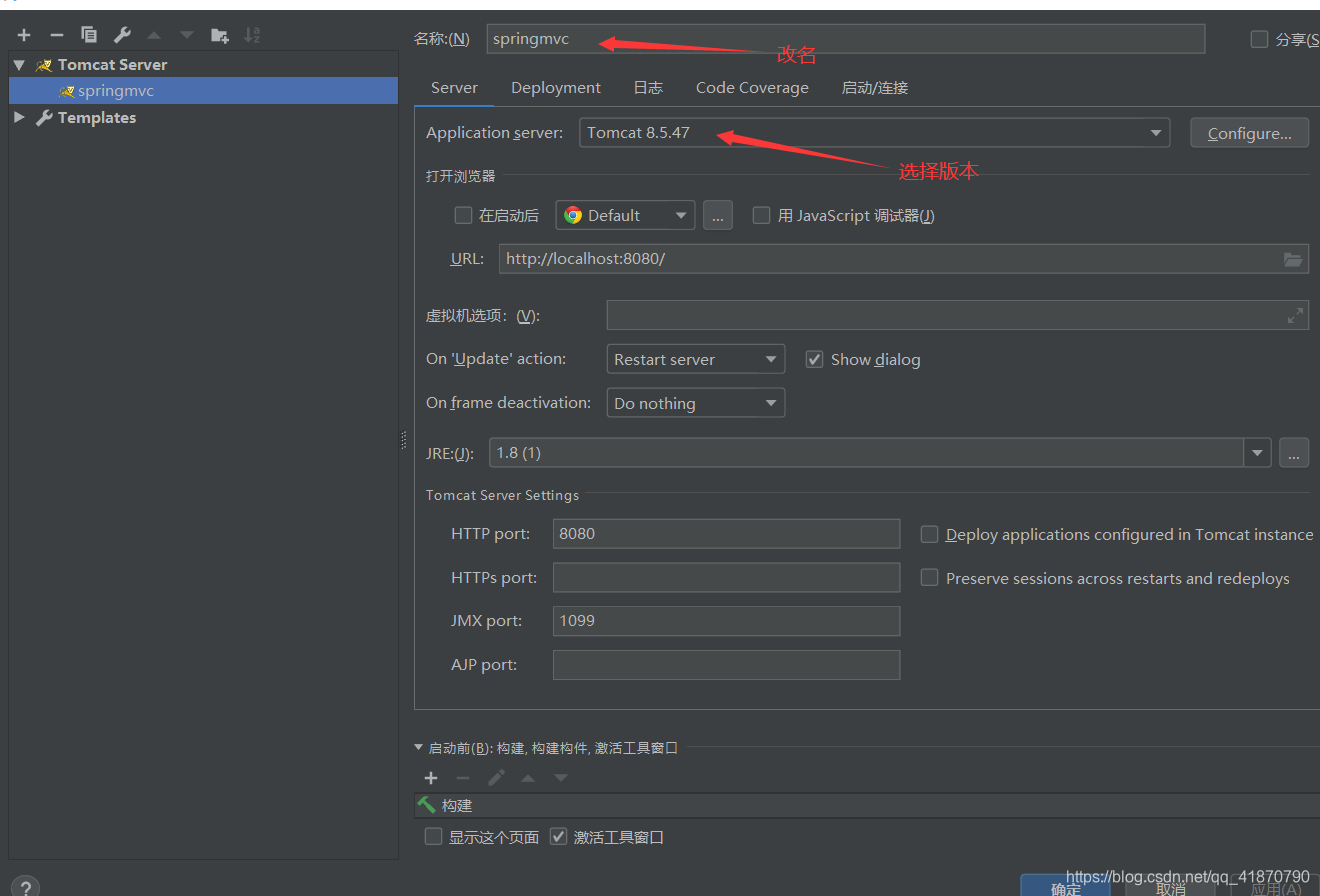Select springmvc configuration in tree
The image size is (1320, 896).
coord(203,91)
